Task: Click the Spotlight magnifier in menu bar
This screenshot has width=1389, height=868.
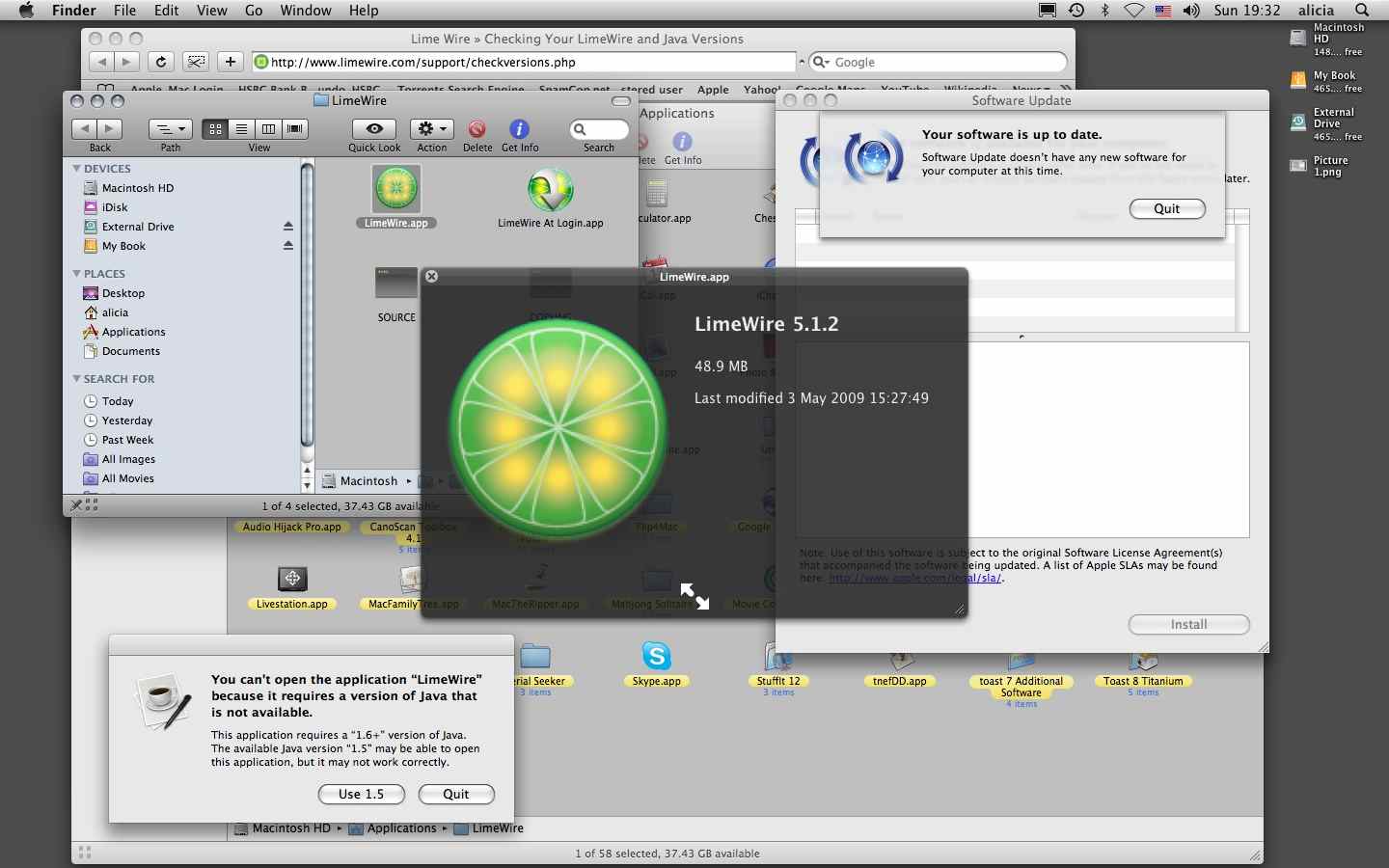Action: (1362, 11)
